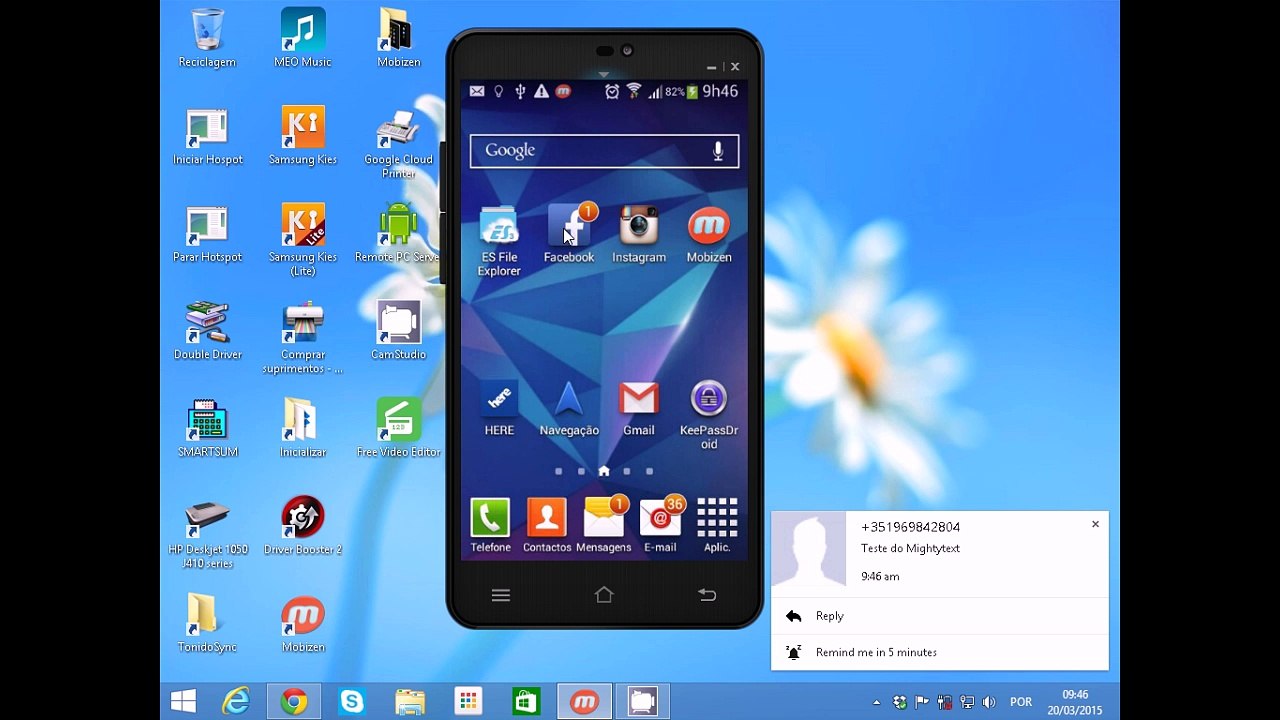Open the Aplic. app drawer
Image resolution: width=1280 pixels, height=720 pixels.
(x=717, y=525)
